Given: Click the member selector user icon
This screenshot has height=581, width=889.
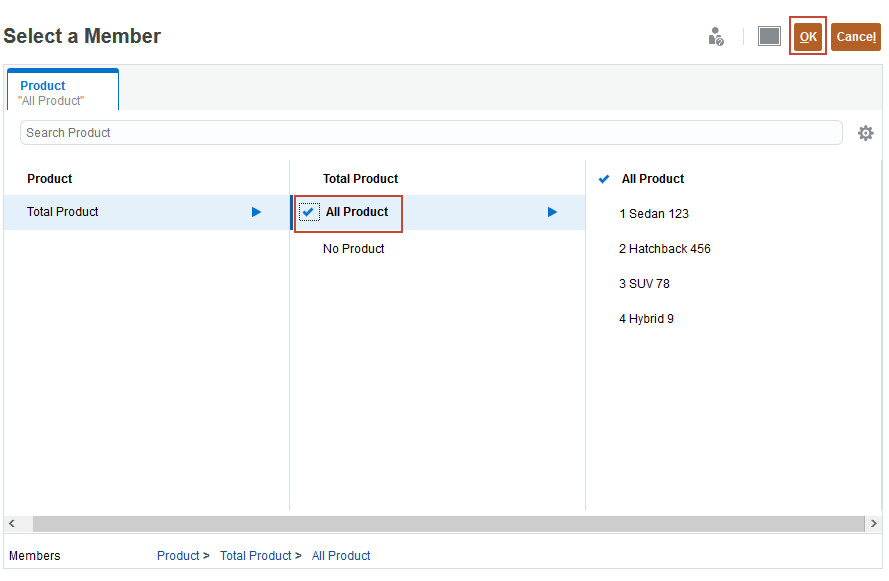Looking at the screenshot, I should pyautogui.click(x=715, y=37).
